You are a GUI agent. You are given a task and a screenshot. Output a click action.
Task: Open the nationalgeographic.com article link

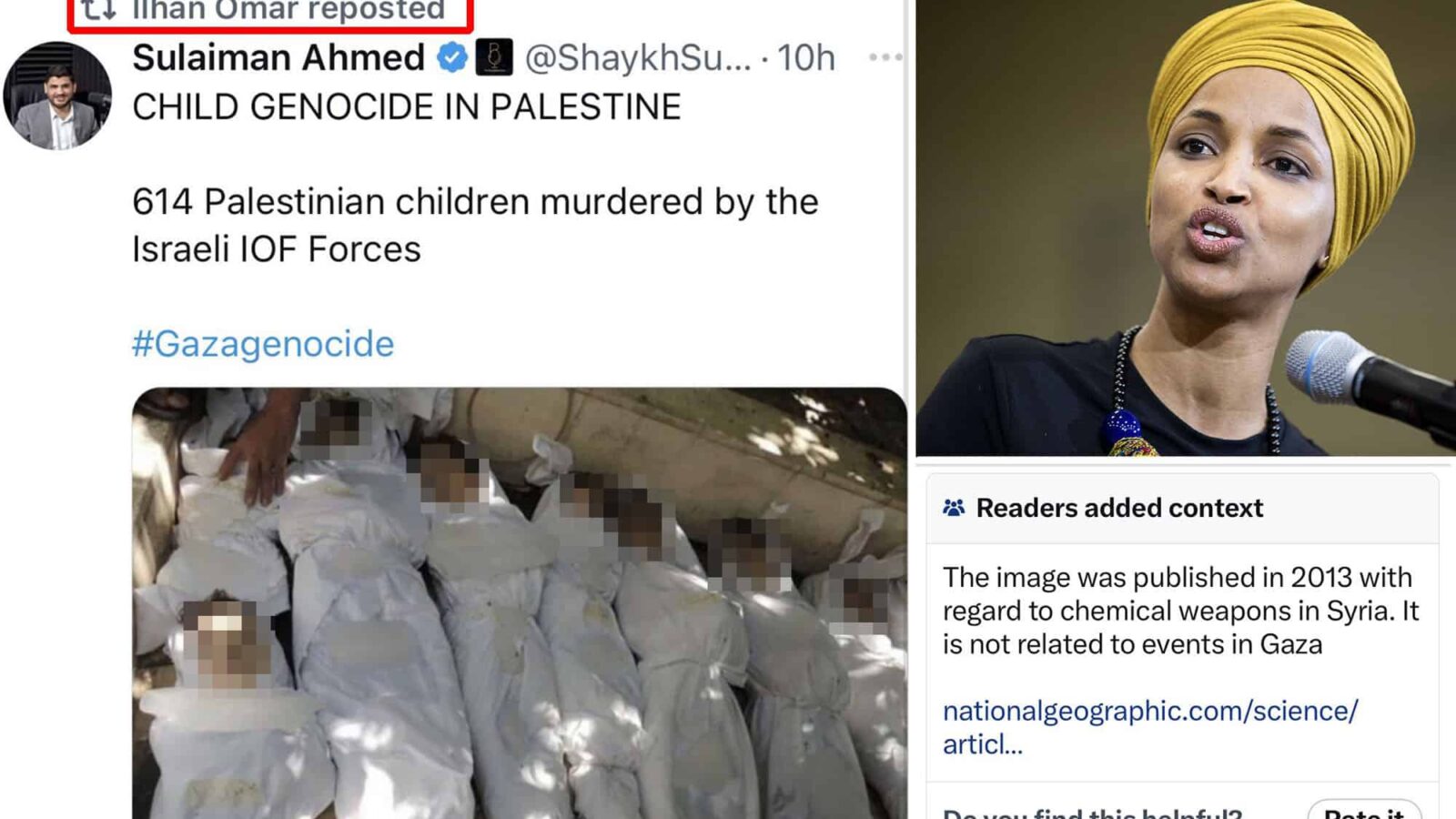coord(1150,727)
